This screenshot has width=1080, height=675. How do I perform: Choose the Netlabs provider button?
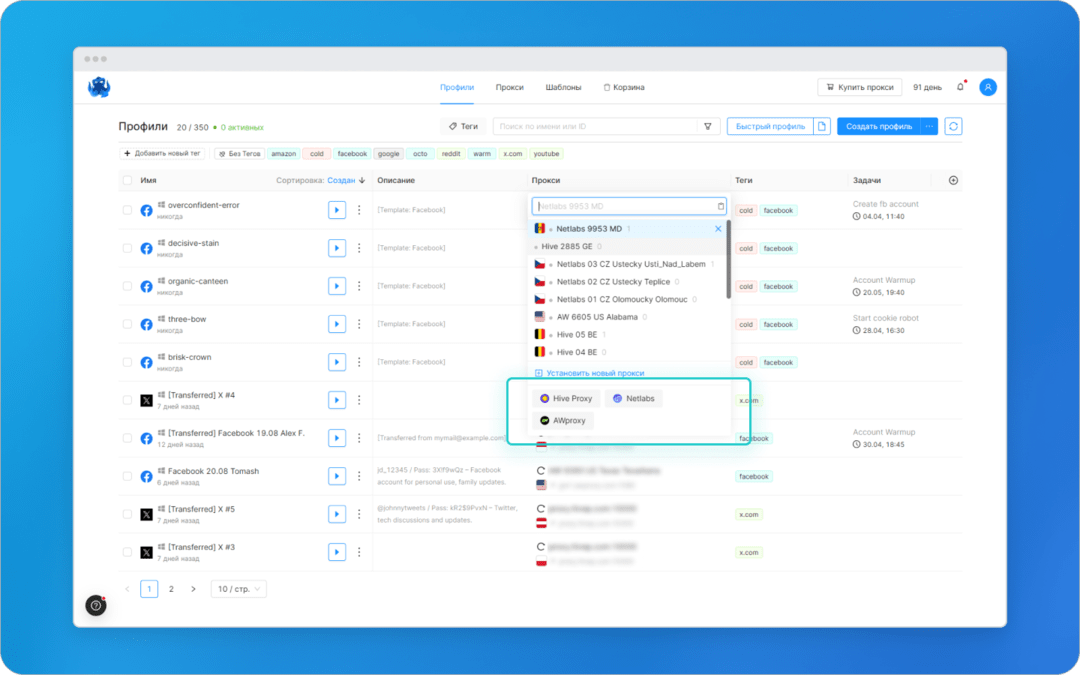pos(634,399)
